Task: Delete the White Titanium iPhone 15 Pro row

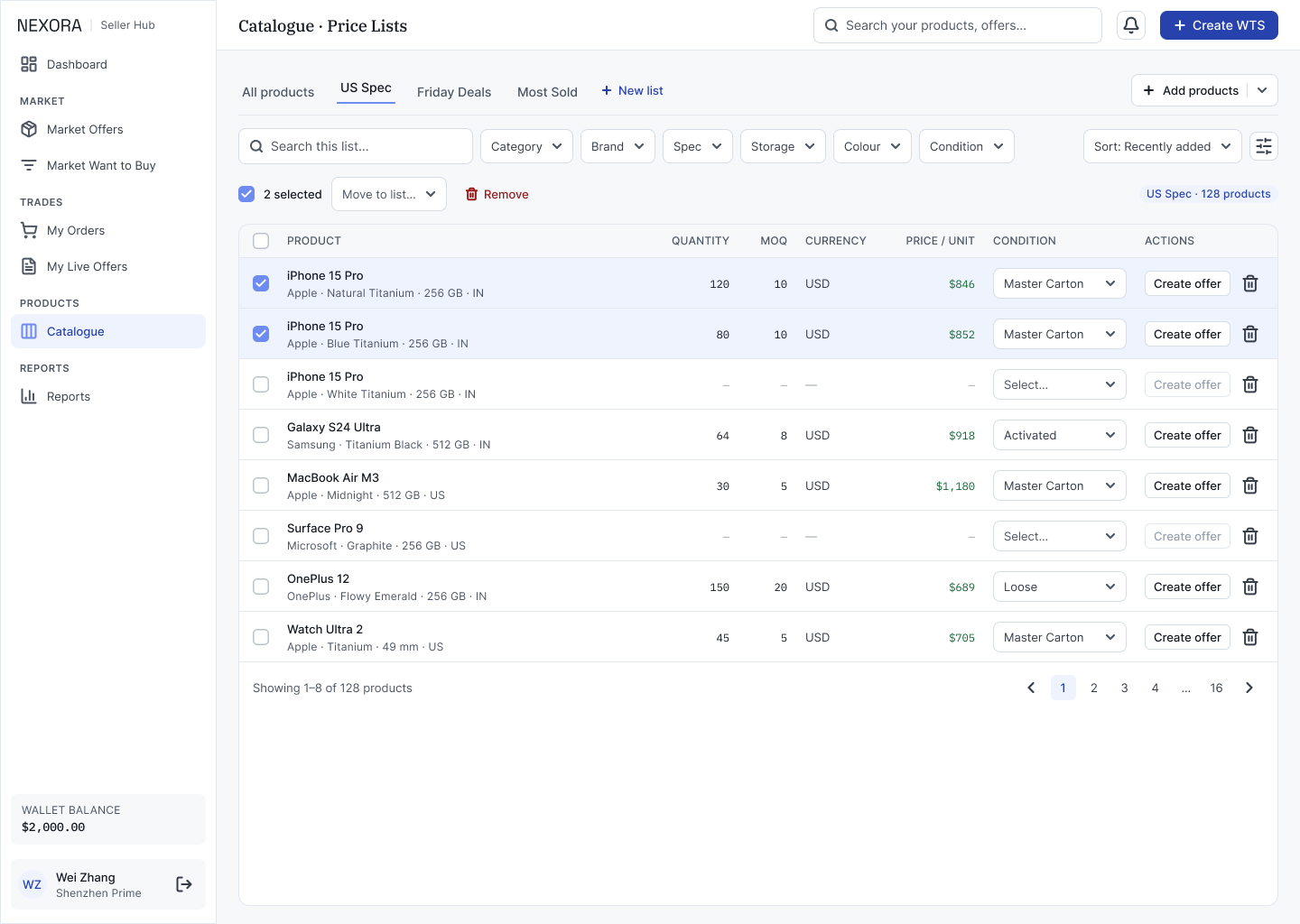Action: 1250,384
